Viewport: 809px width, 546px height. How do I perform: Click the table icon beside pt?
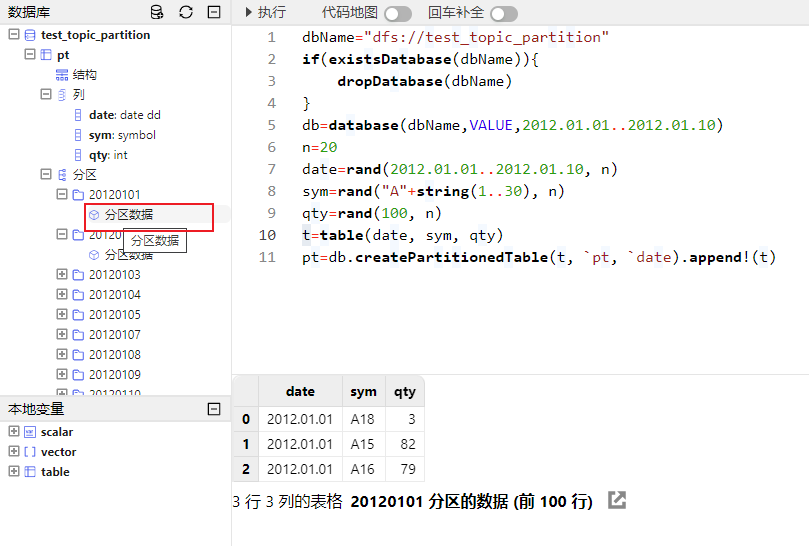(x=46, y=55)
